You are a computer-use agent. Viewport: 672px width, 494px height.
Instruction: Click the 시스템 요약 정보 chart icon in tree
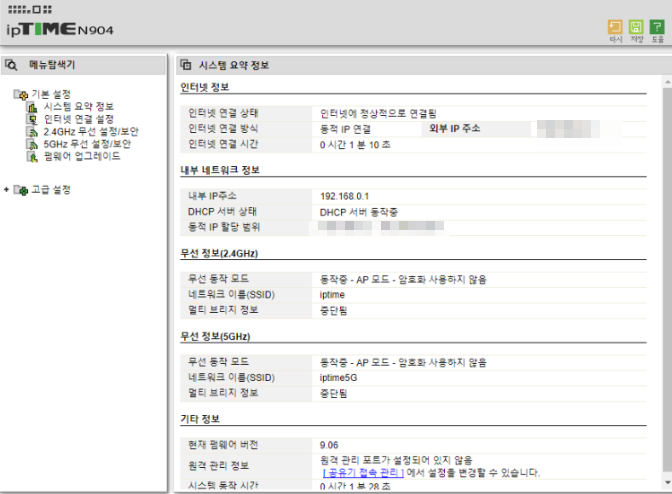click(x=32, y=107)
